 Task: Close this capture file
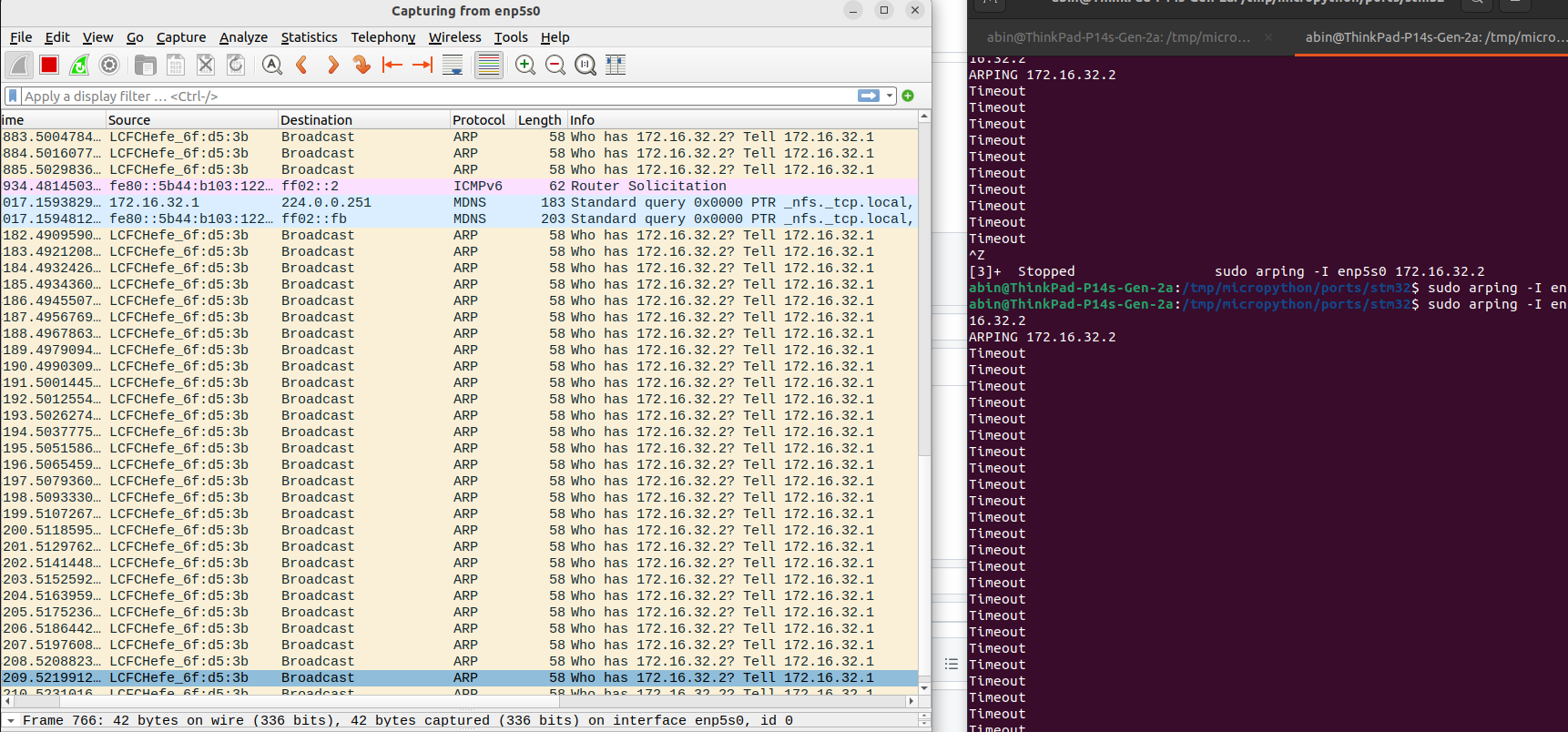[206, 65]
